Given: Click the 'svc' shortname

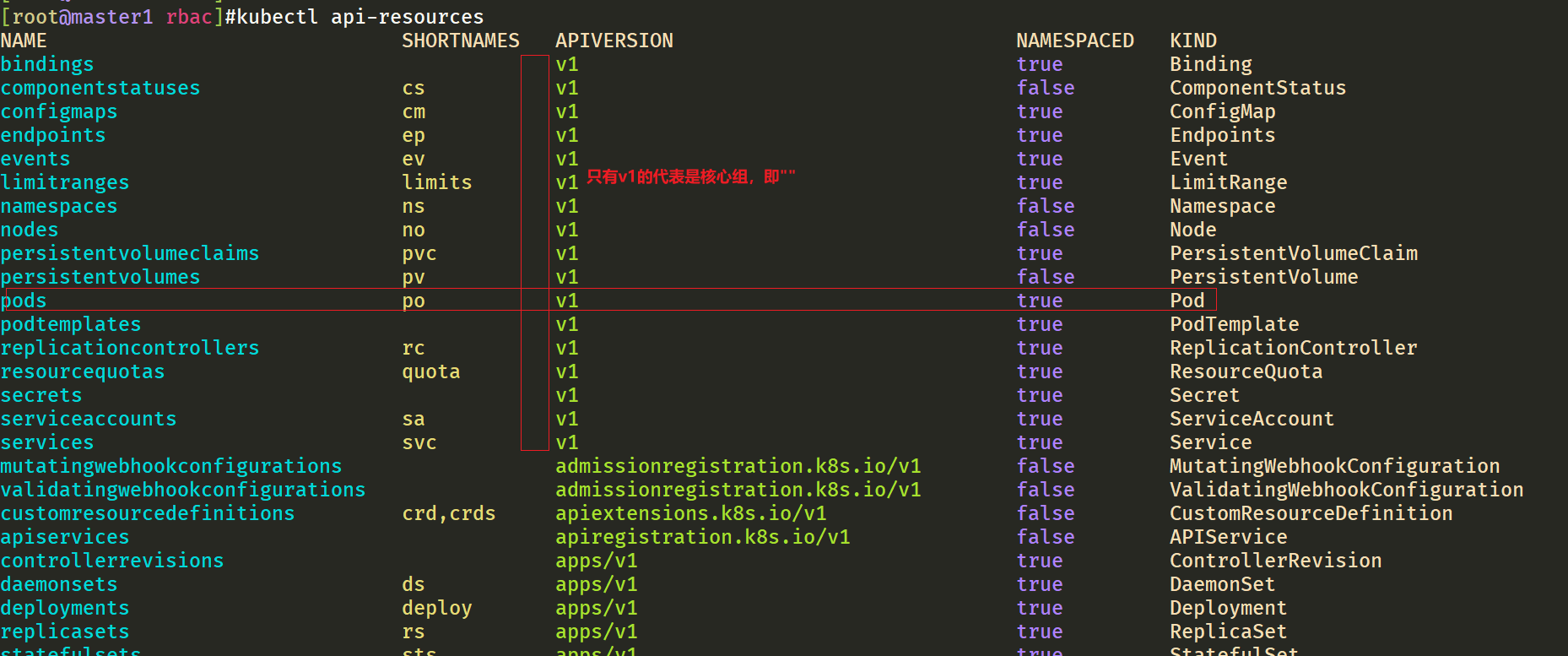Looking at the screenshot, I should (419, 442).
